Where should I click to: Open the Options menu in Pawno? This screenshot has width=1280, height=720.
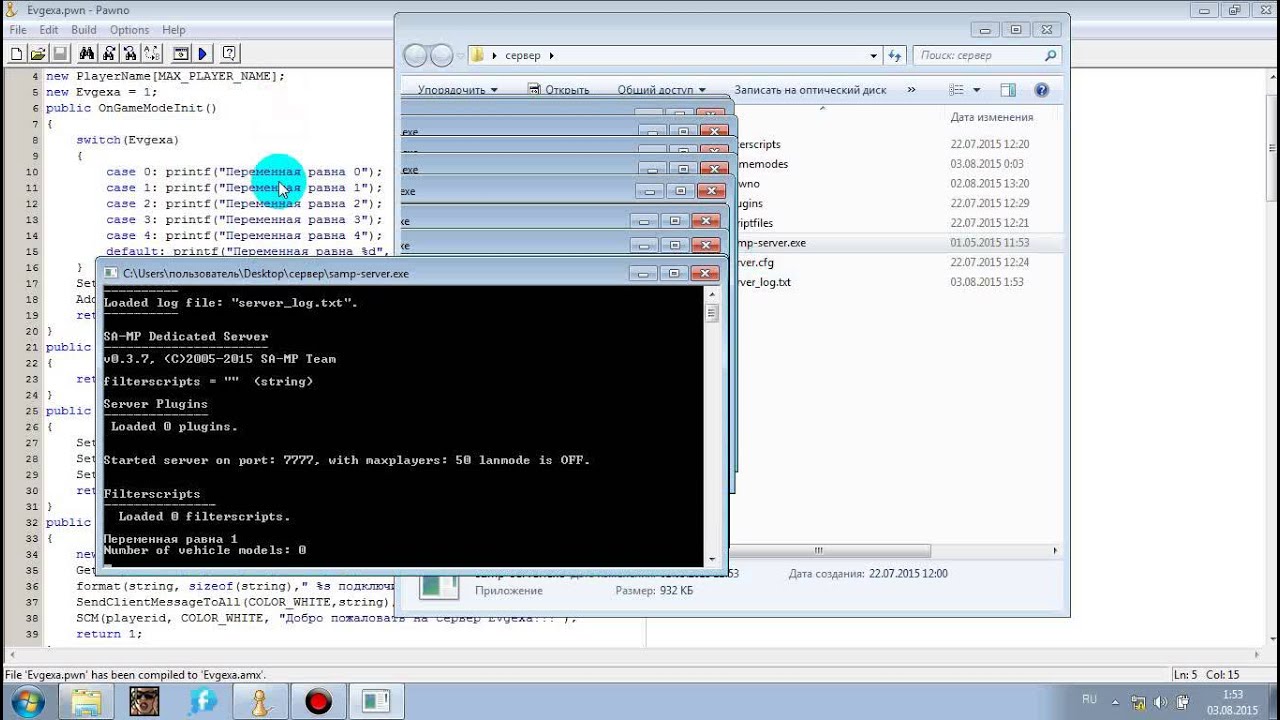(x=129, y=30)
